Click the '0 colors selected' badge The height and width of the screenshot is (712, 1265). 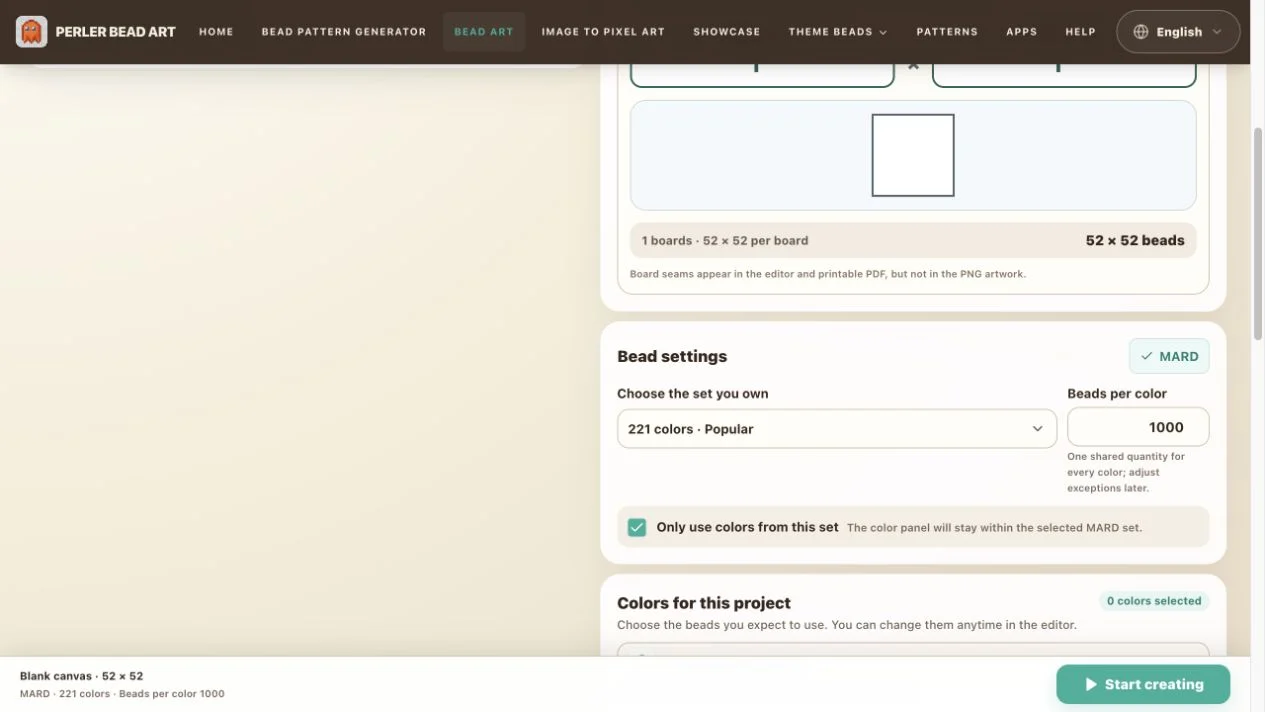click(1154, 601)
